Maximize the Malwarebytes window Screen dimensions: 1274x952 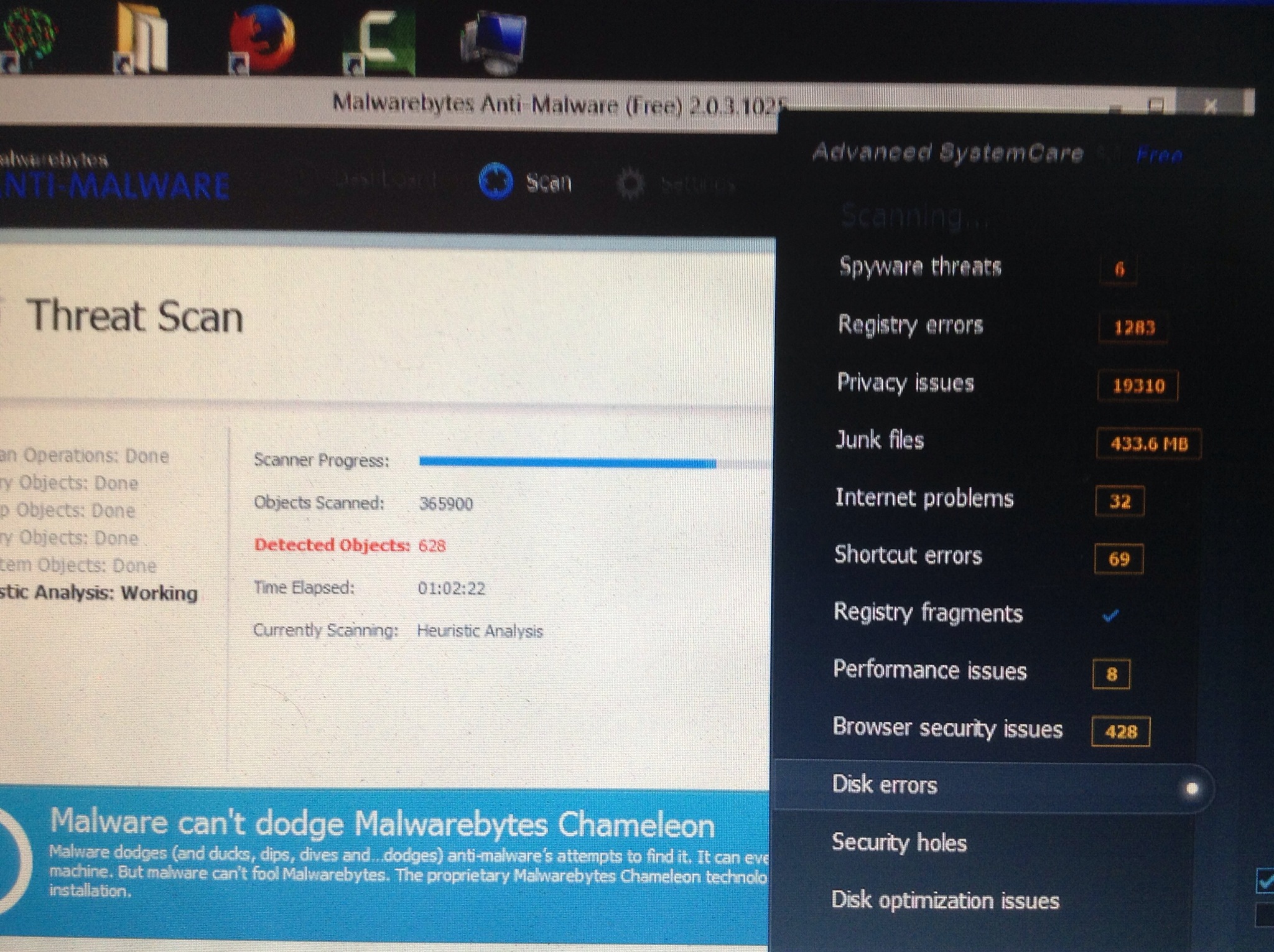pyautogui.click(x=1156, y=105)
